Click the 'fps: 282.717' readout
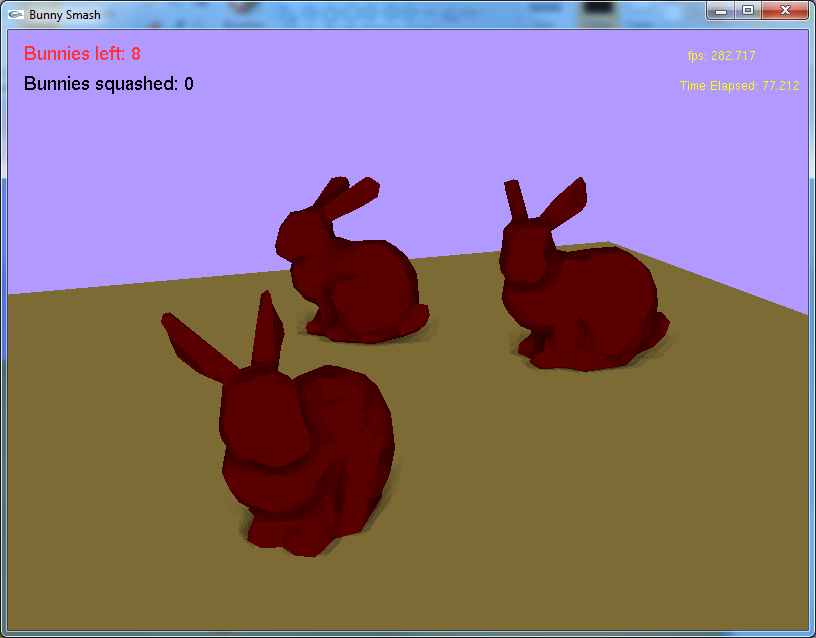This screenshot has height=638, width=816. tap(721, 56)
